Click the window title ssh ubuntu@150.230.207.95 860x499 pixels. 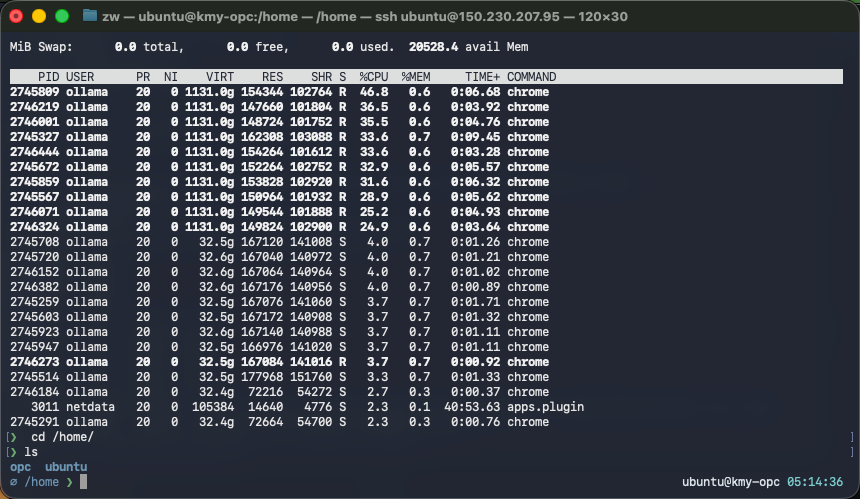[x=467, y=16]
